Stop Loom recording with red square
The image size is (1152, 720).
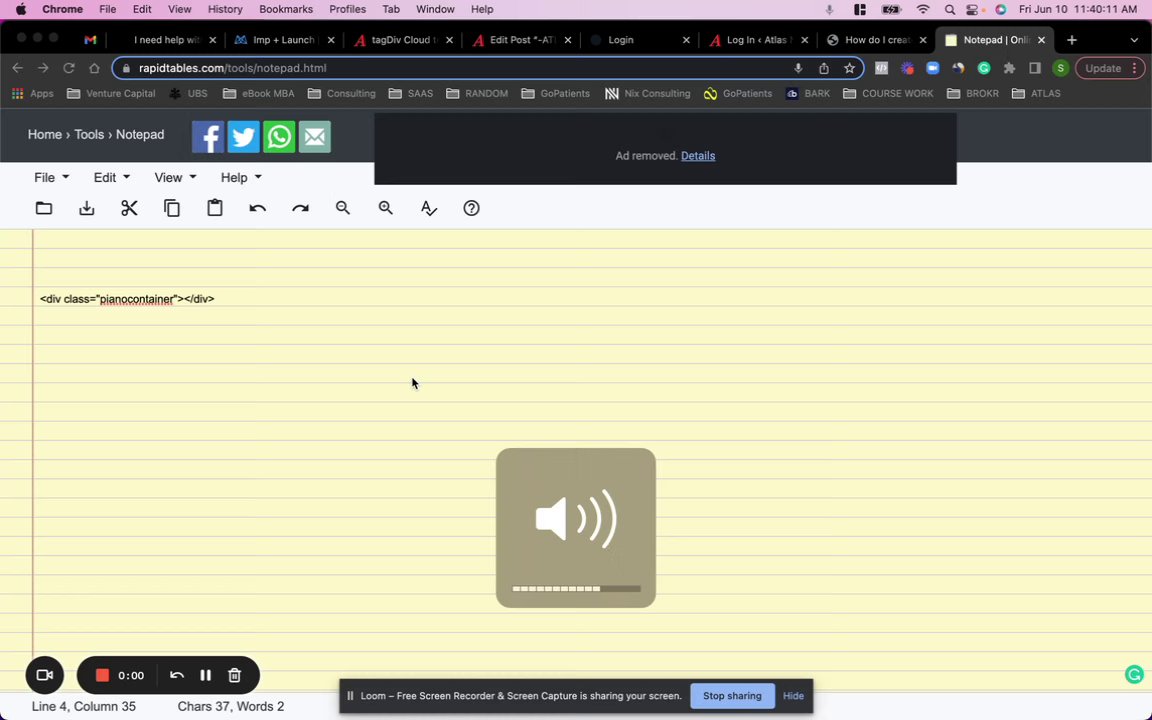(102, 675)
